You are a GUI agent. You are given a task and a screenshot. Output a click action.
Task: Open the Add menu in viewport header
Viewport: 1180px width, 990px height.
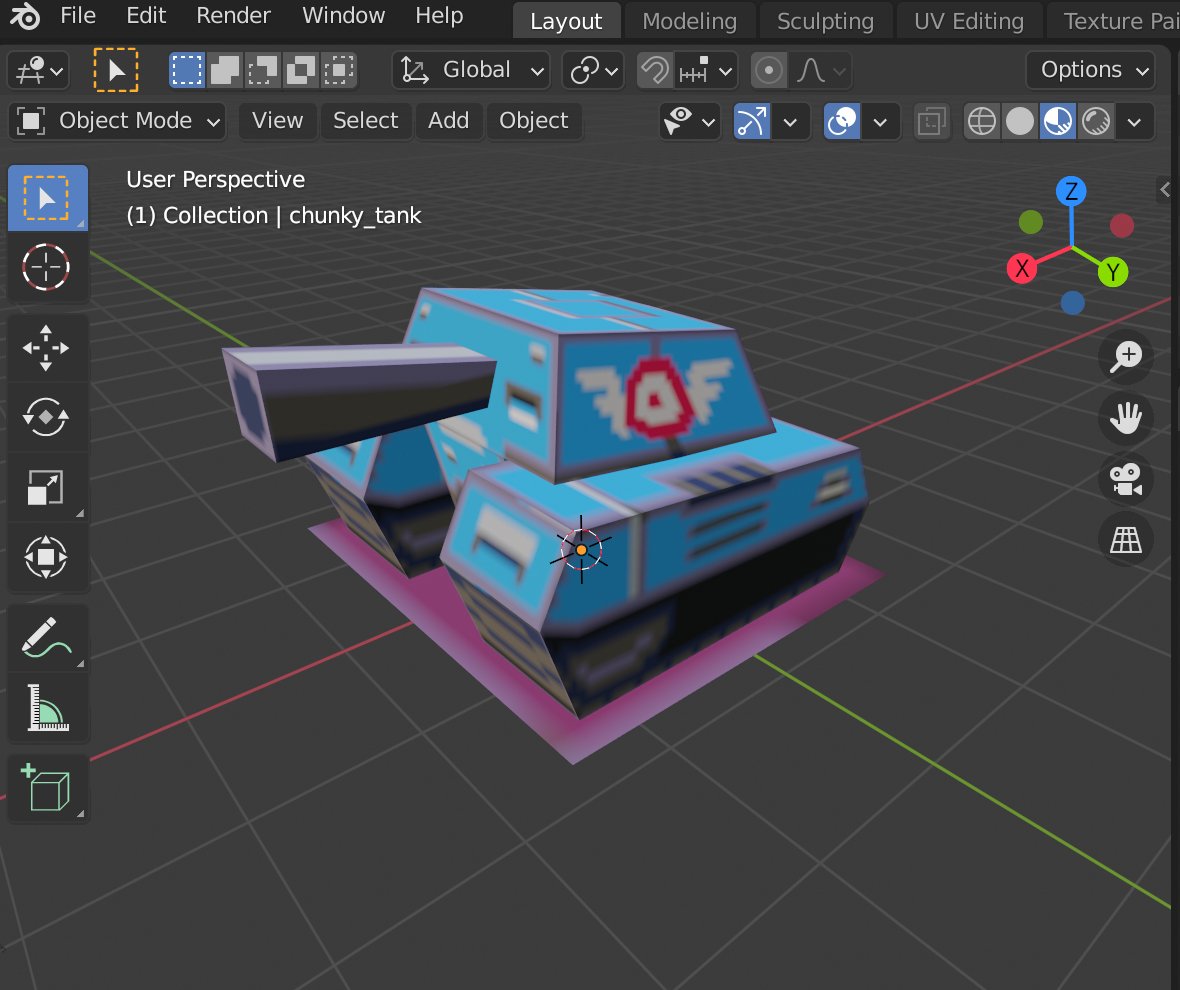coord(449,121)
